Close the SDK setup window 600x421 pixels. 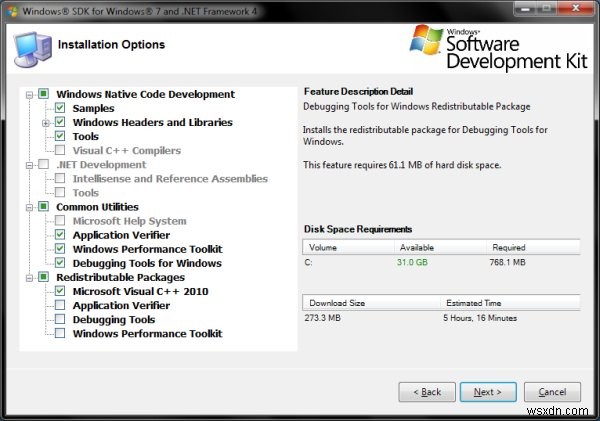click(576, 8)
